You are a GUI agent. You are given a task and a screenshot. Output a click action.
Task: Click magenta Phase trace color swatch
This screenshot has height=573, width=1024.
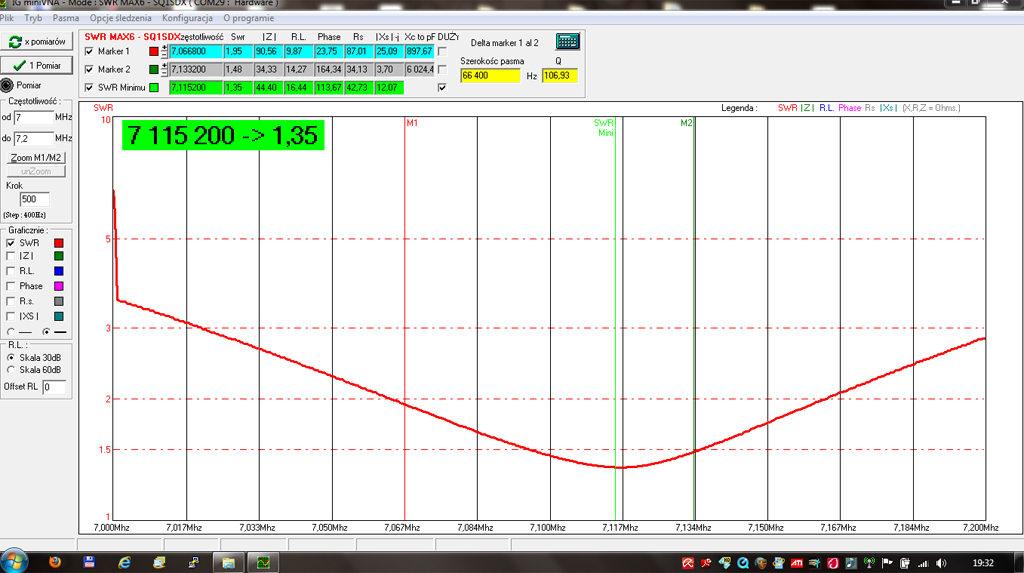[59, 286]
